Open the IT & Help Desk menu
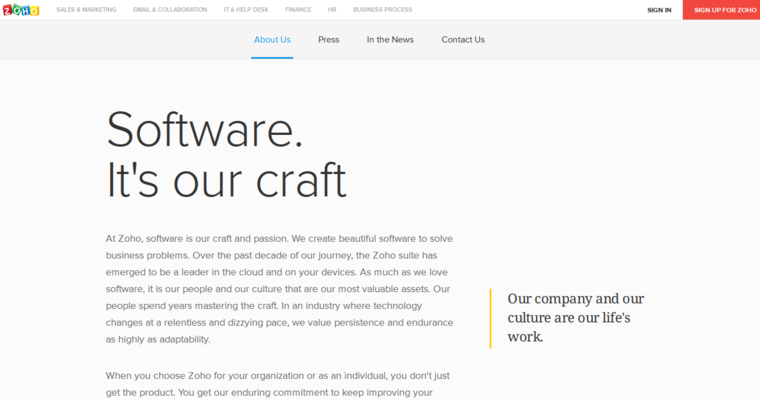 click(246, 10)
